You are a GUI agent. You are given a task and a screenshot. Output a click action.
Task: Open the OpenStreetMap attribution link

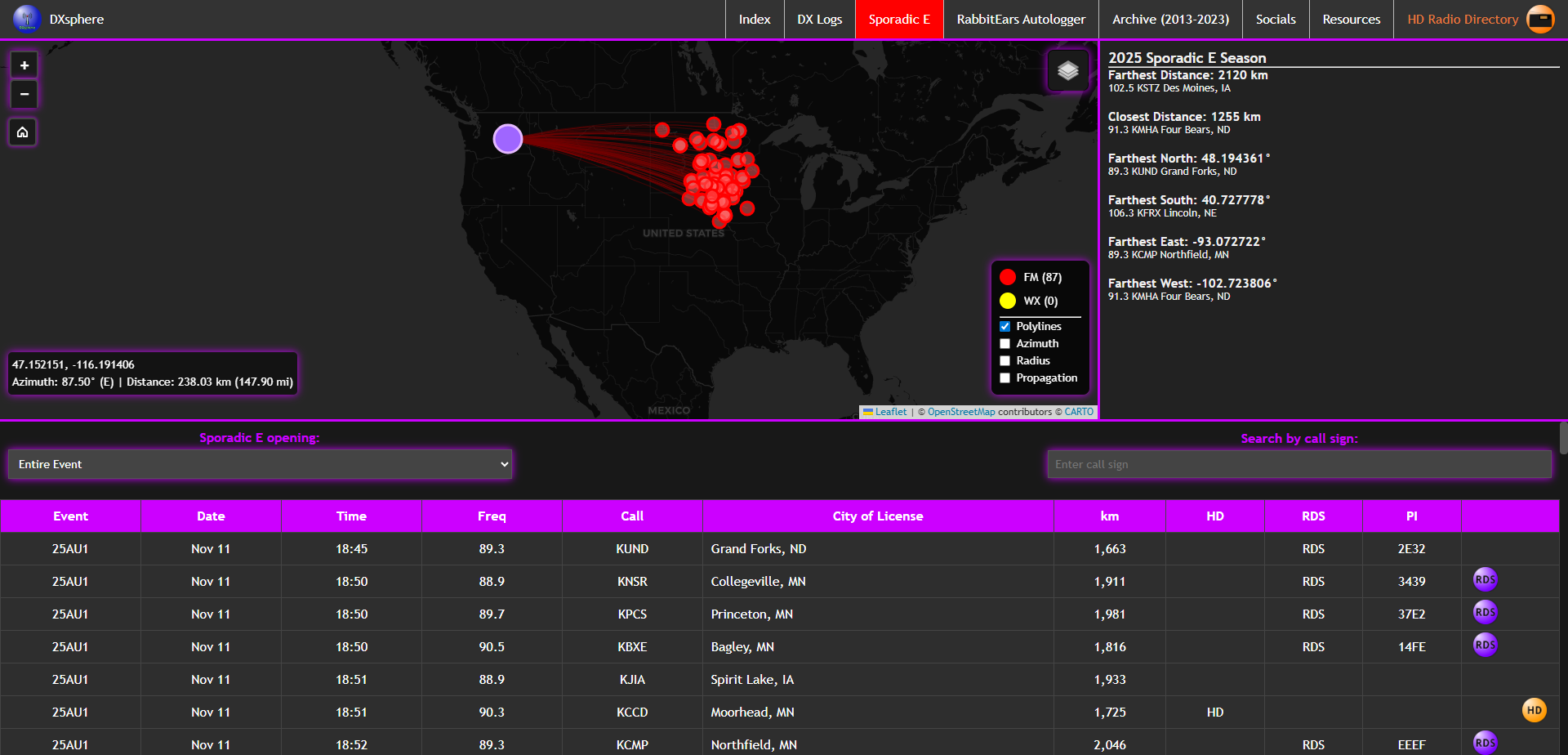[x=960, y=412]
